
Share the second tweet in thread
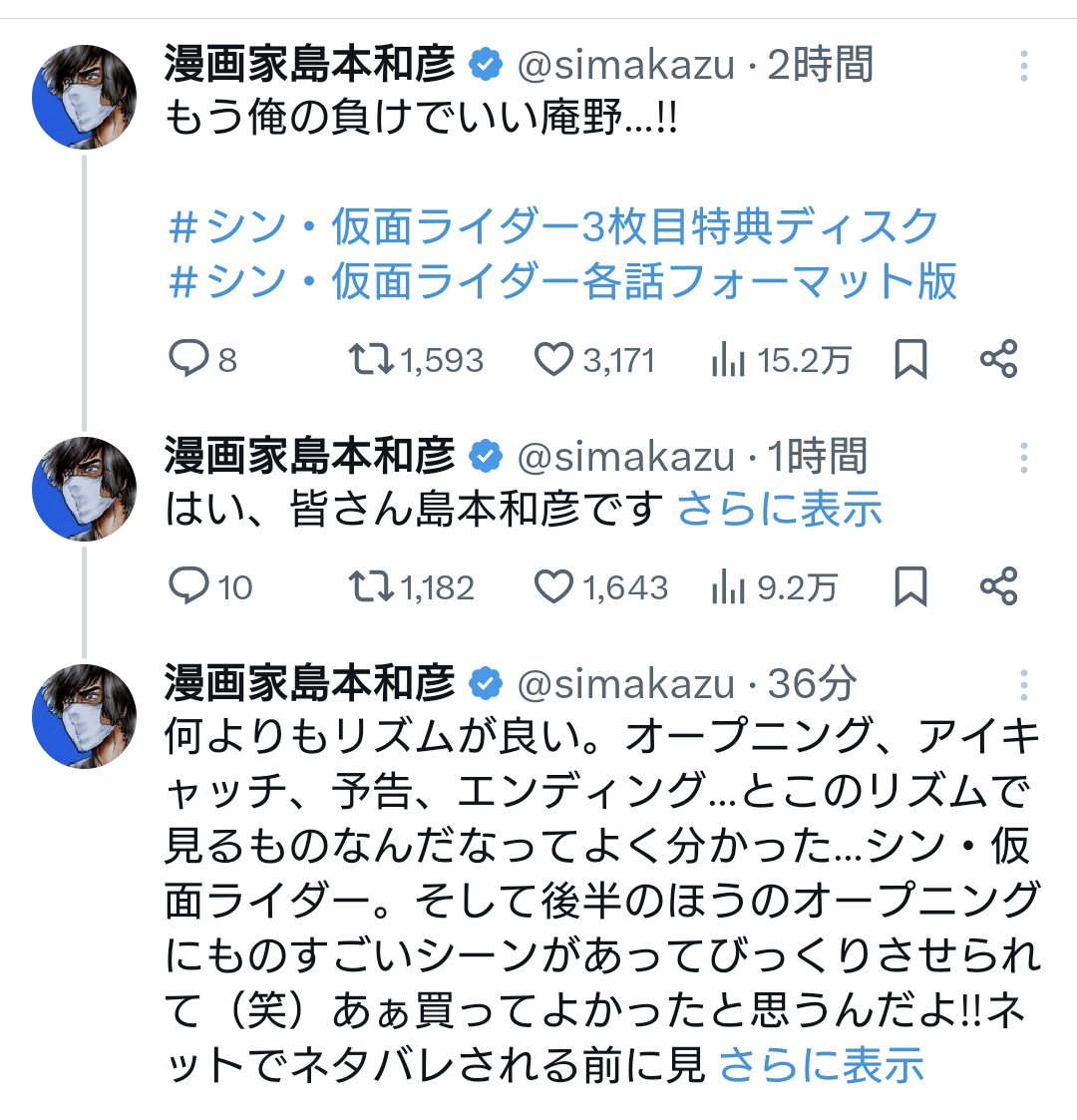click(x=998, y=586)
